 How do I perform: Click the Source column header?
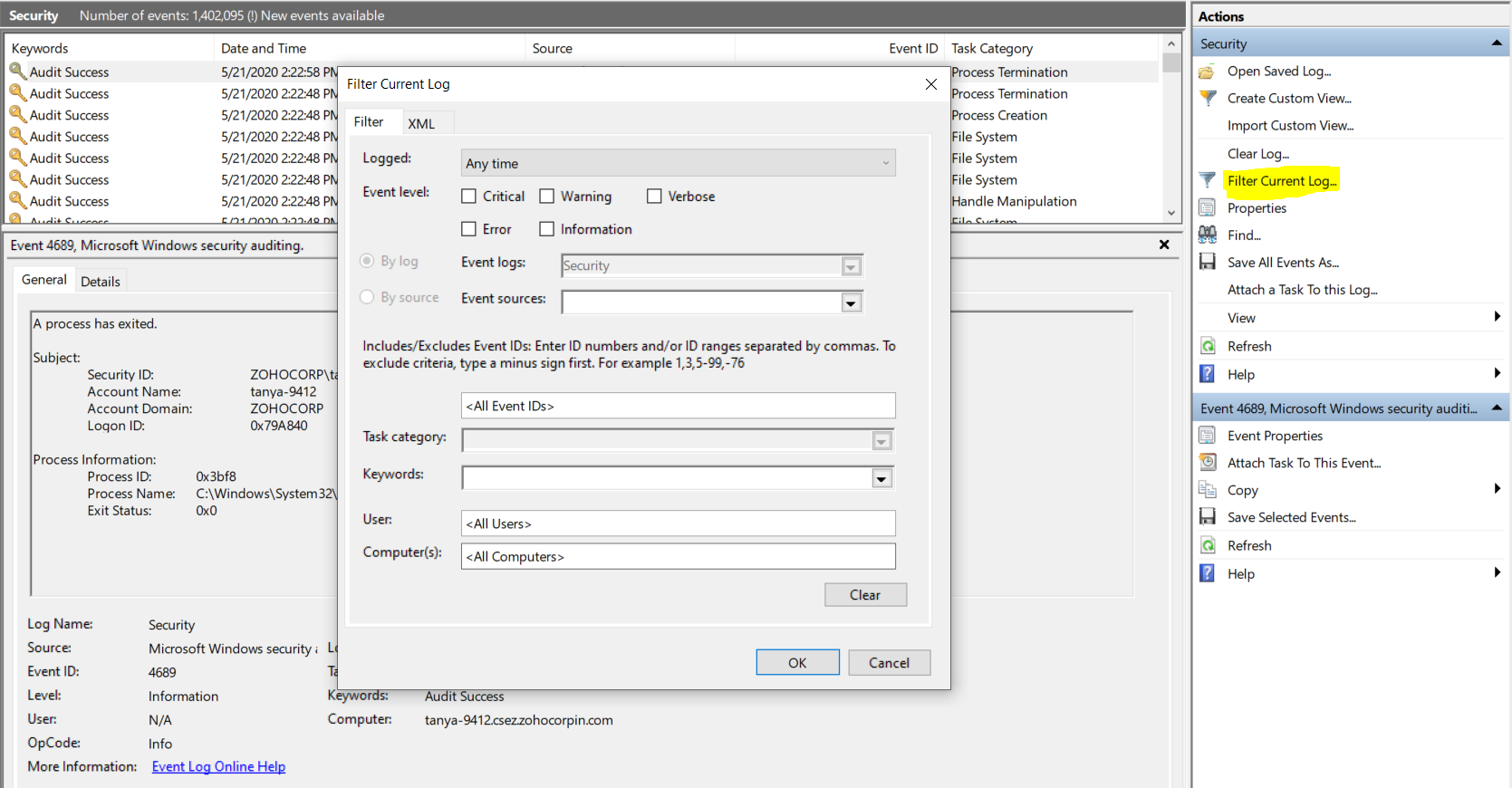tap(630, 49)
